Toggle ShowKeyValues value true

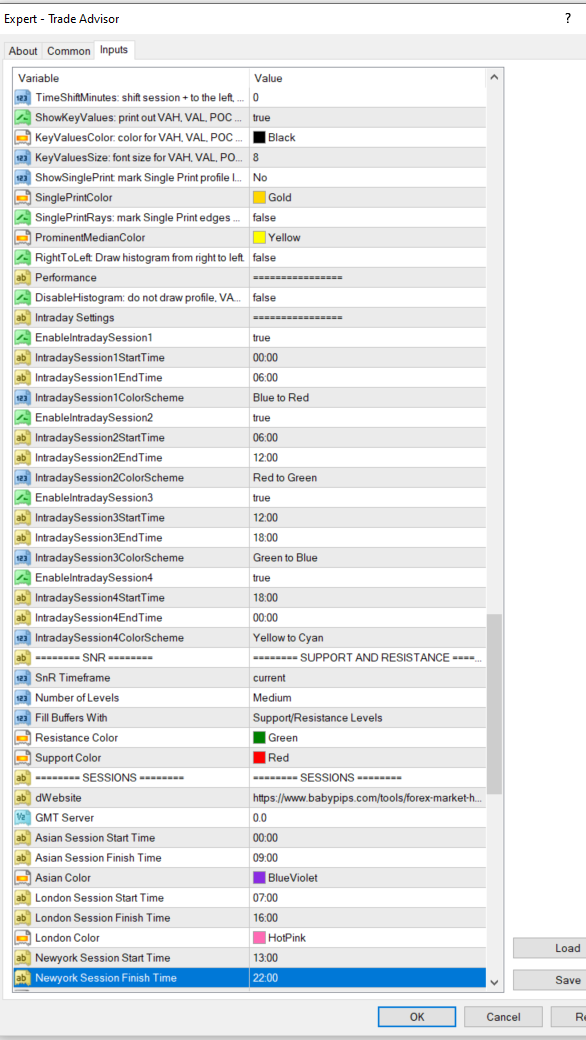367,117
